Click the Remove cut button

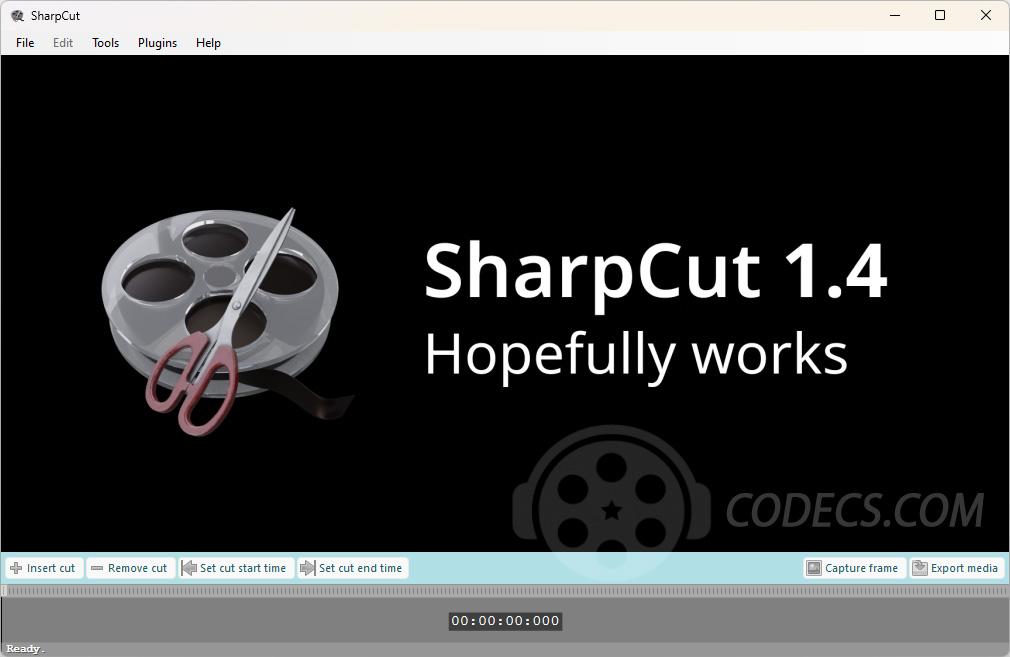(x=130, y=568)
